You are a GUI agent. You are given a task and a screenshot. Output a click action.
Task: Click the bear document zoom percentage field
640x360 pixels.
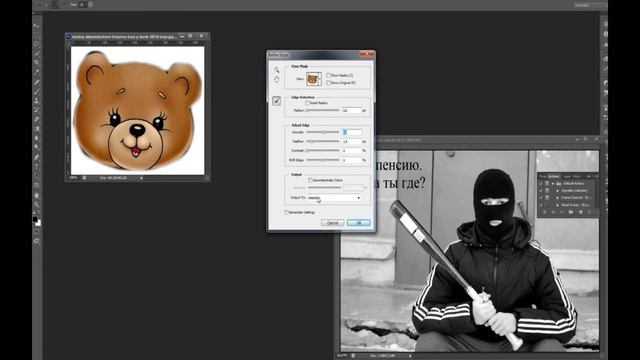[74, 178]
